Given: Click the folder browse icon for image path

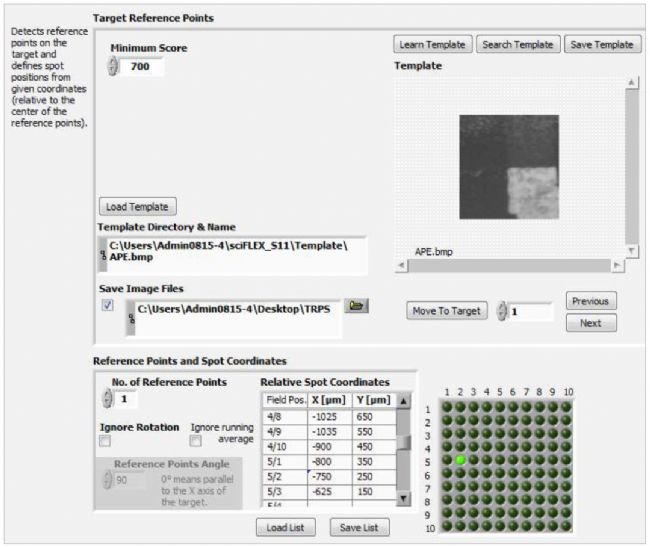Looking at the screenshot, I should [355, 306].
